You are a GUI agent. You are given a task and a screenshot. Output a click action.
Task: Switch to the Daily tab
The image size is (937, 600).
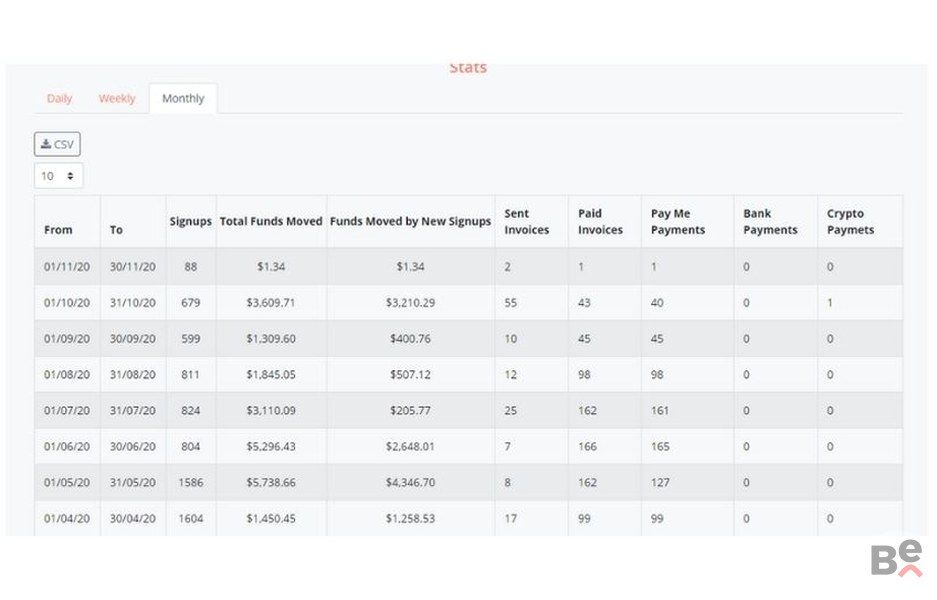coord(59,99)
